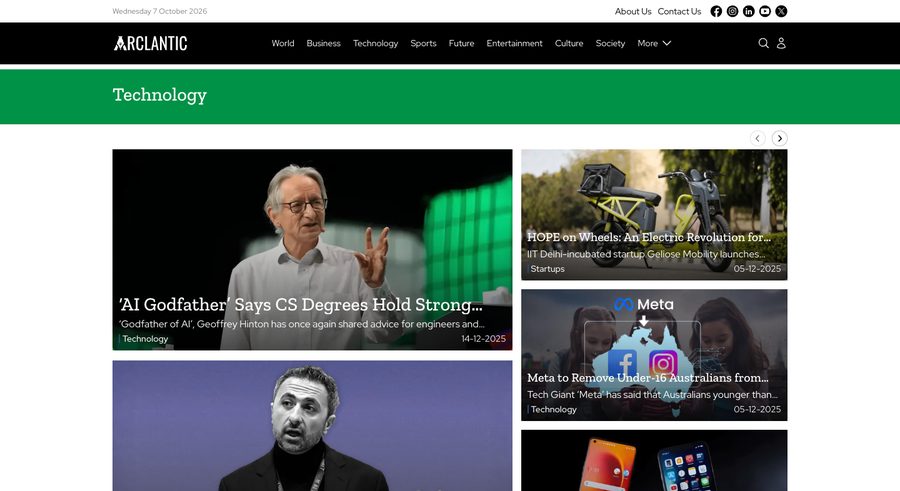Click the Technology page heading
This screenshot has height=491, width=900.
[160, 95]
